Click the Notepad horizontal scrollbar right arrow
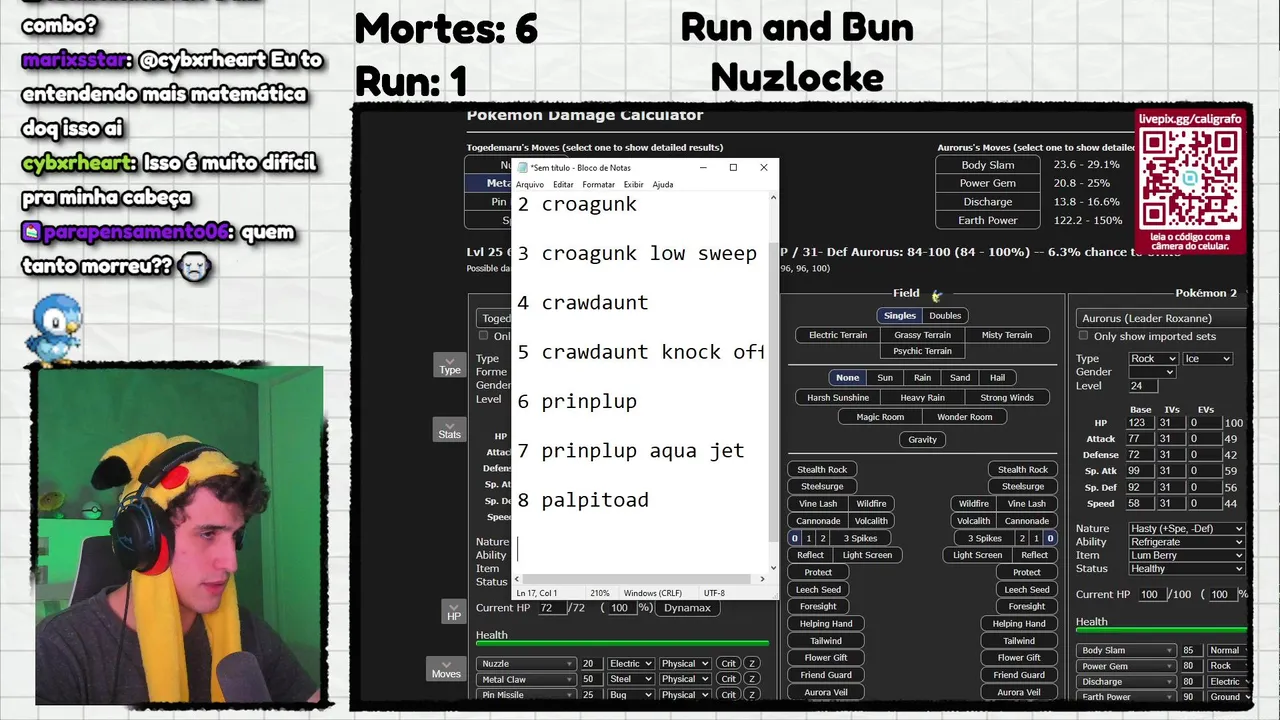The height and width of the screenshot is (720, 1280). click(x=762, y=579)
